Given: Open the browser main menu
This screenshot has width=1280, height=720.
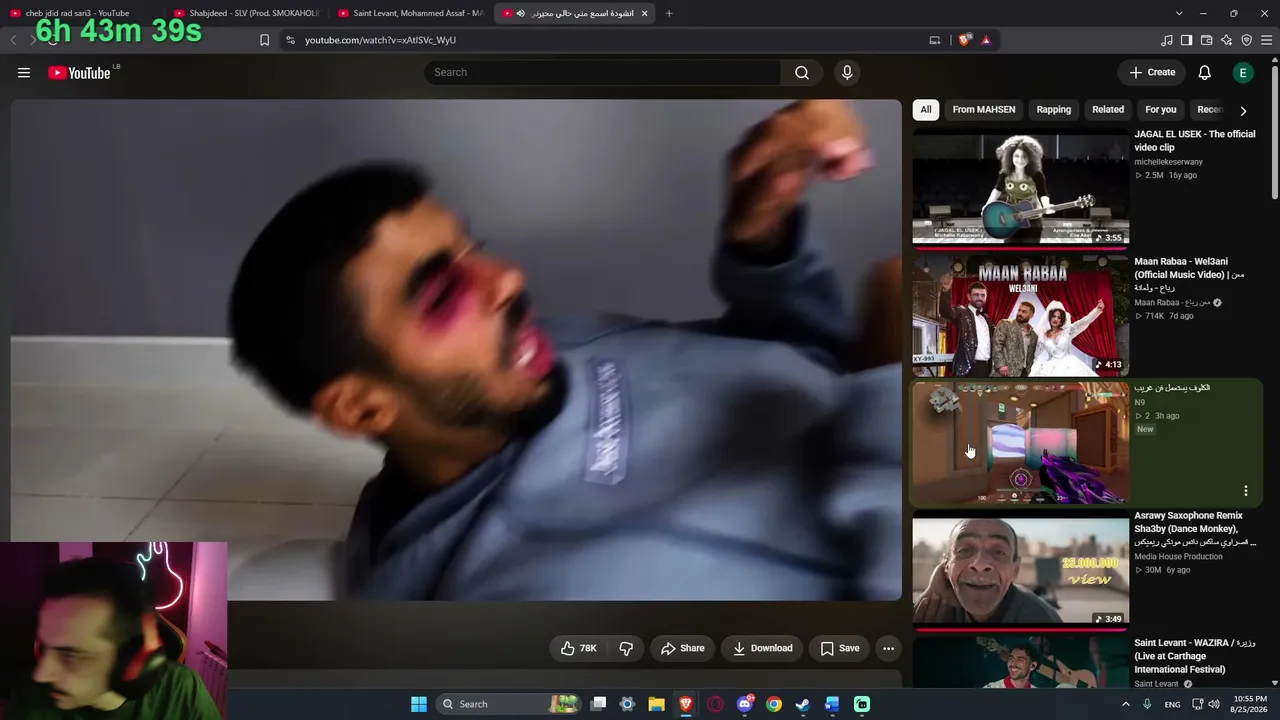Looking at the screenshot, I should coord(1267,40).
